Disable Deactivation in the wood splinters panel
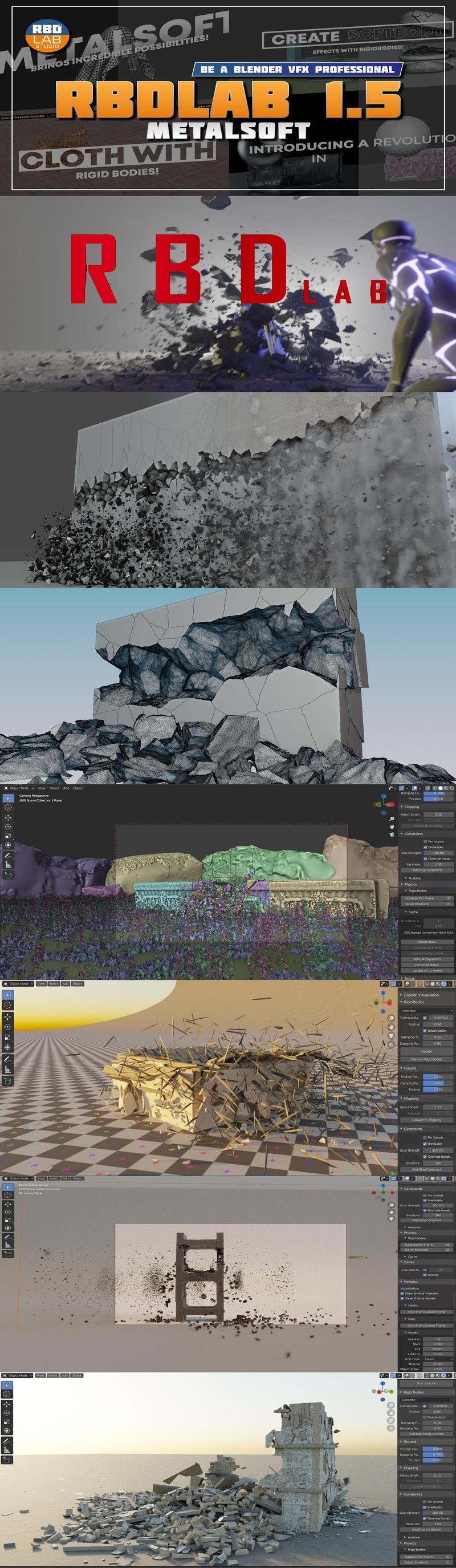456x1568 pixels. coord(425,1031)
